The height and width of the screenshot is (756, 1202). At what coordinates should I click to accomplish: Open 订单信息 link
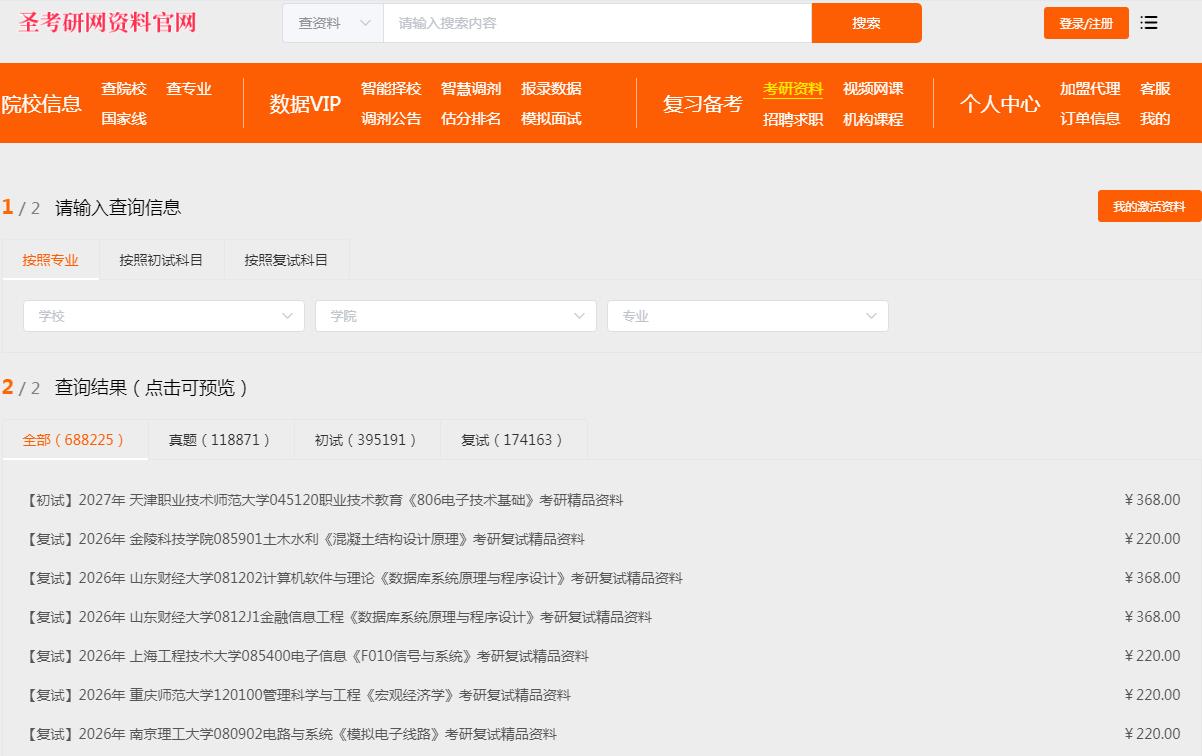pyautogui.click(x=1090, y=118)
